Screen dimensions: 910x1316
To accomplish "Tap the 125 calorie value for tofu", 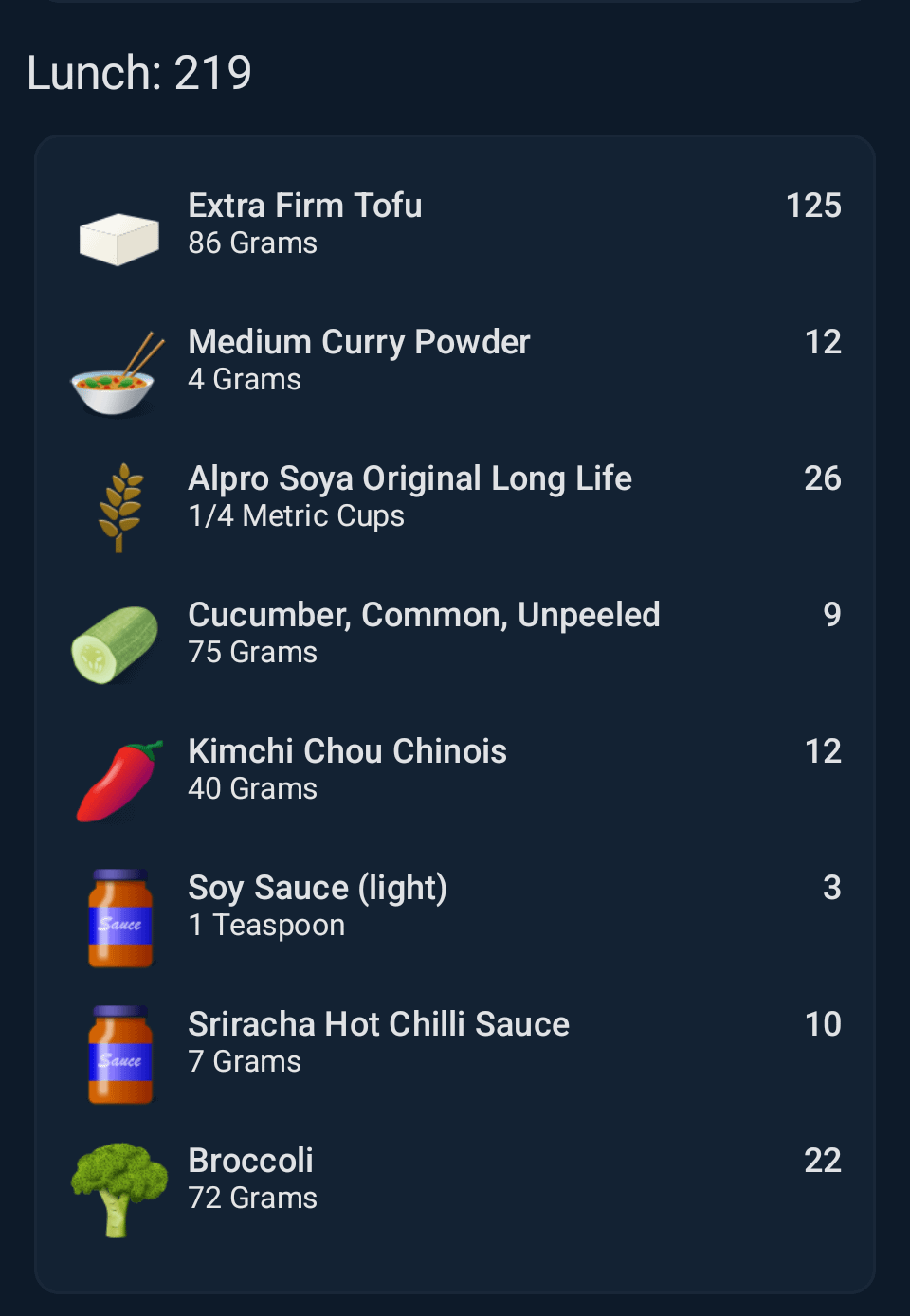I will tap(812, 206).
